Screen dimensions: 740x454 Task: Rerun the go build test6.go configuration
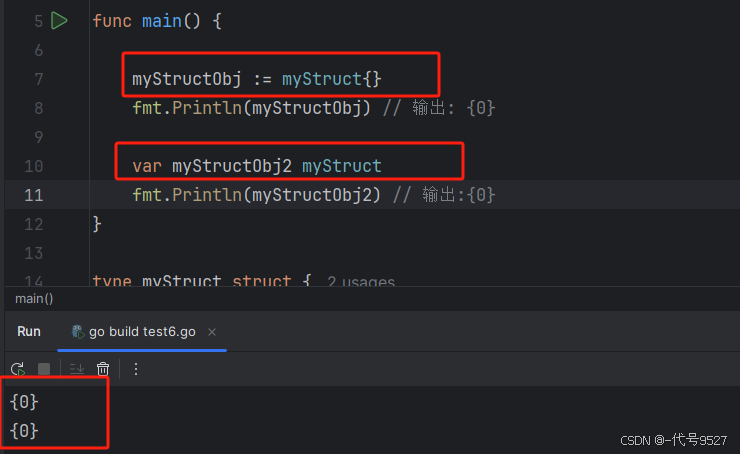17,369
